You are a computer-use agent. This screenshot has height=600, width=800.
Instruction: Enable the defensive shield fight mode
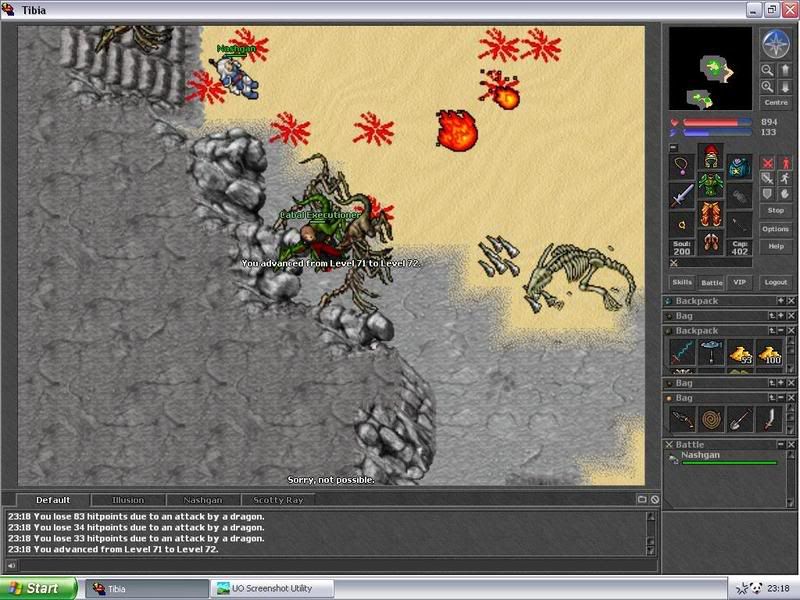coord(767,193)
